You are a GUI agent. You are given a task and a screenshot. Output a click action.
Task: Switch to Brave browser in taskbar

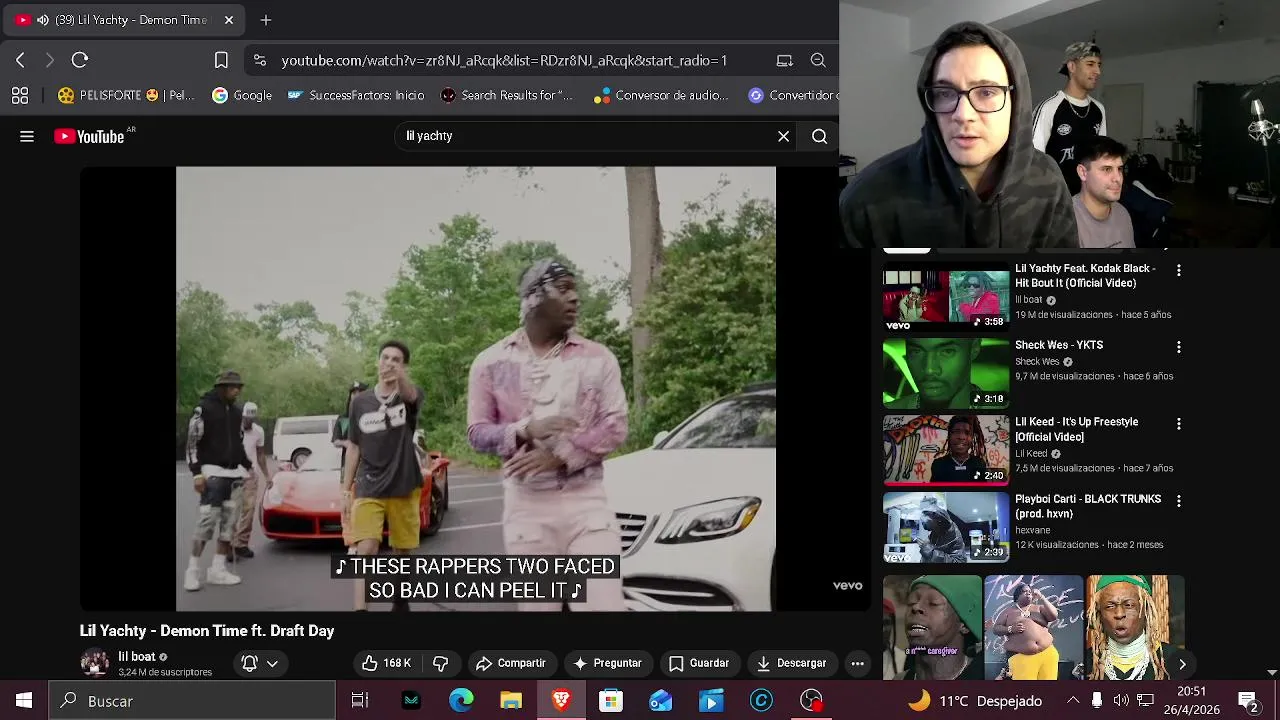561,701
